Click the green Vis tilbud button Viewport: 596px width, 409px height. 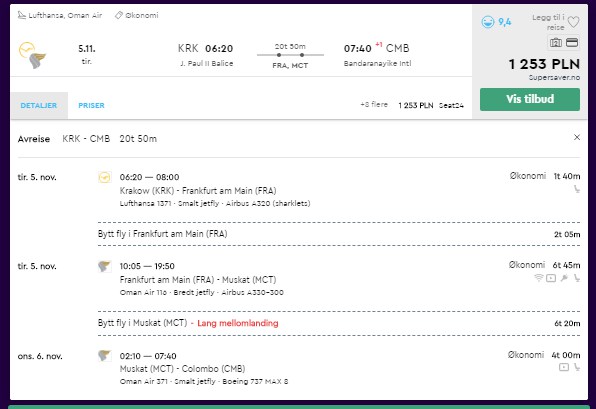[530, 99]
